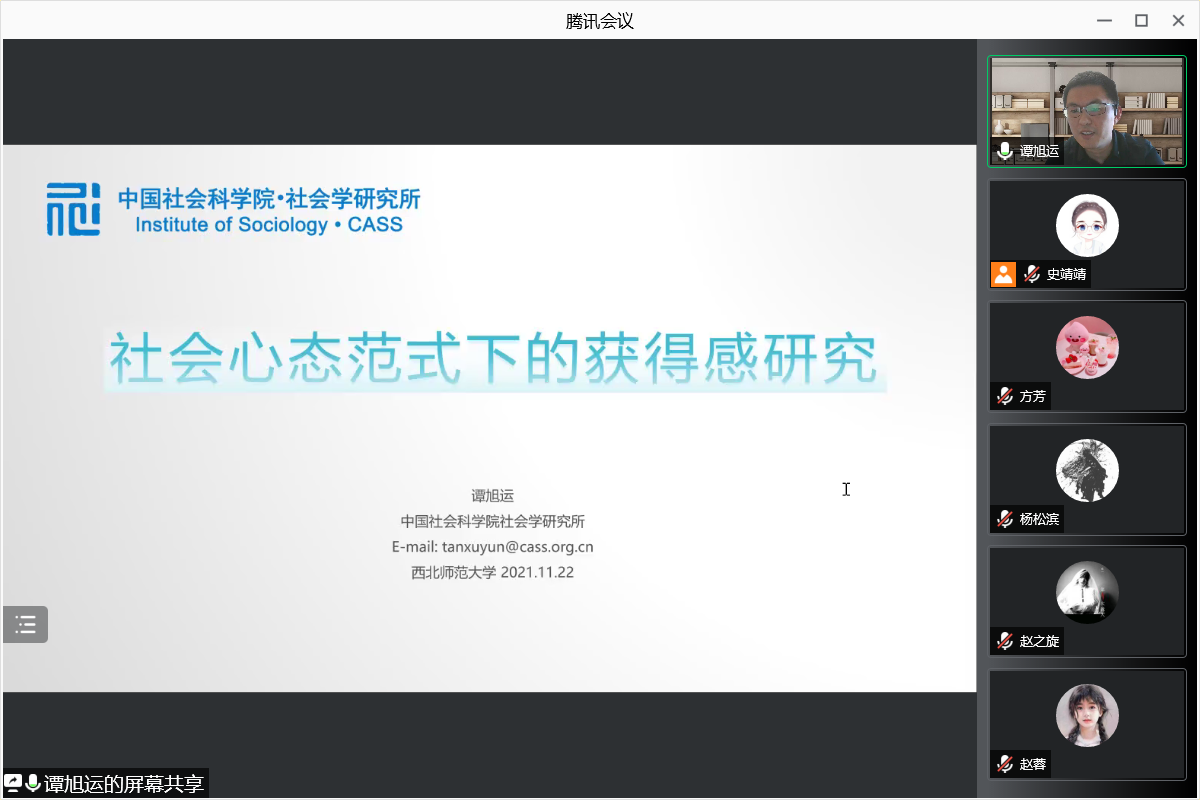The image size is (1200, 800).
Task: Click the muted mic icon beside 赵之旋
Action: tap(1005, 641)
